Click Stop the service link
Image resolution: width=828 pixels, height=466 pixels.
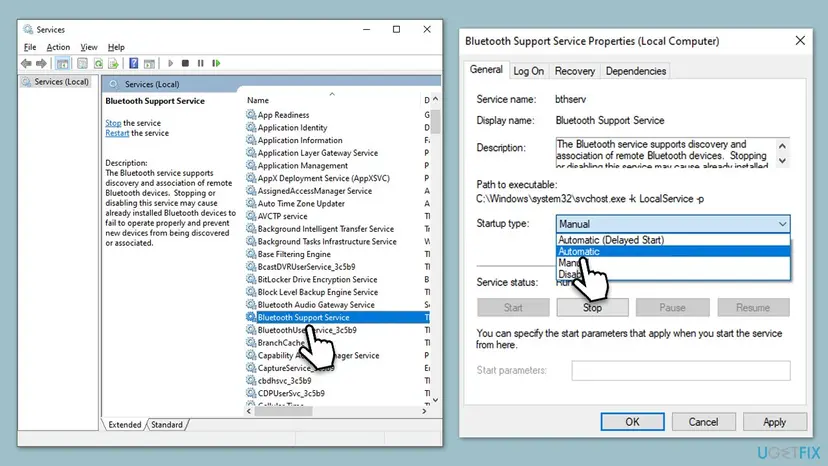tap(113, 123)
